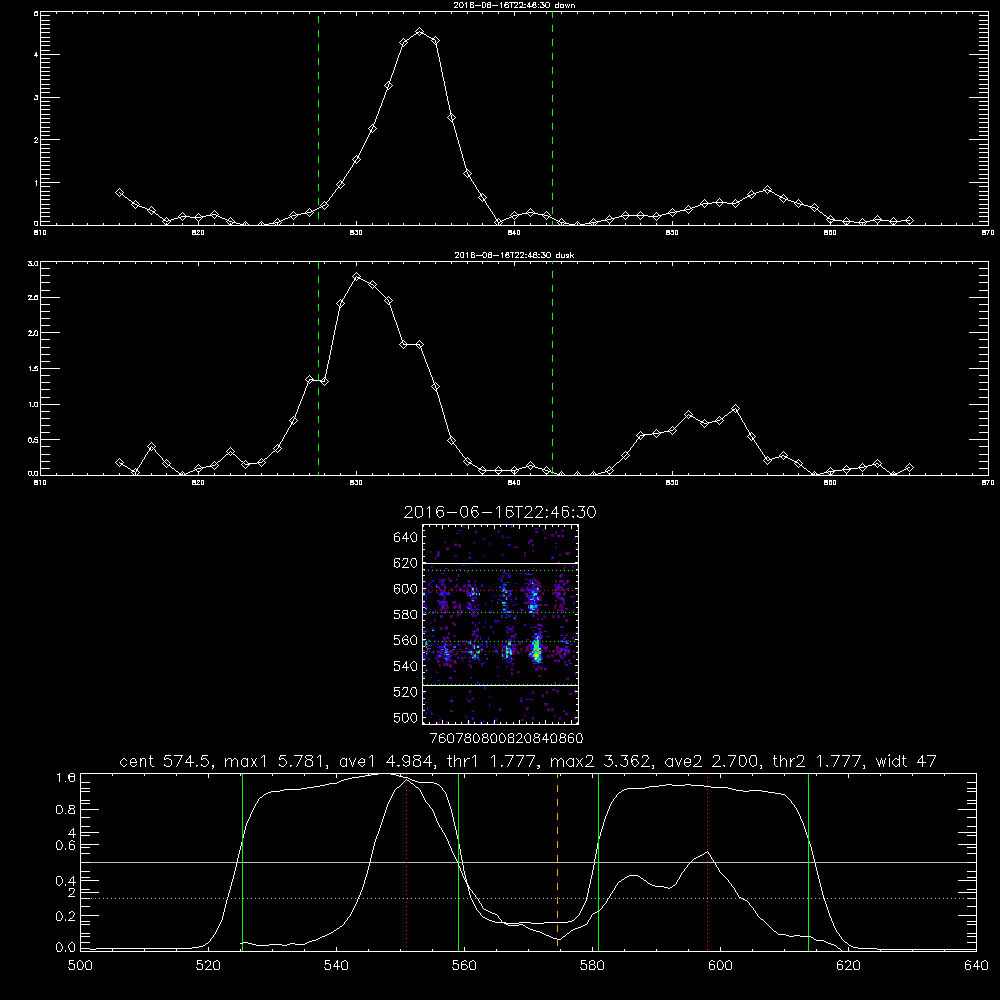Click the 620 label on the bottom plot's x-axis

[848, 965]
